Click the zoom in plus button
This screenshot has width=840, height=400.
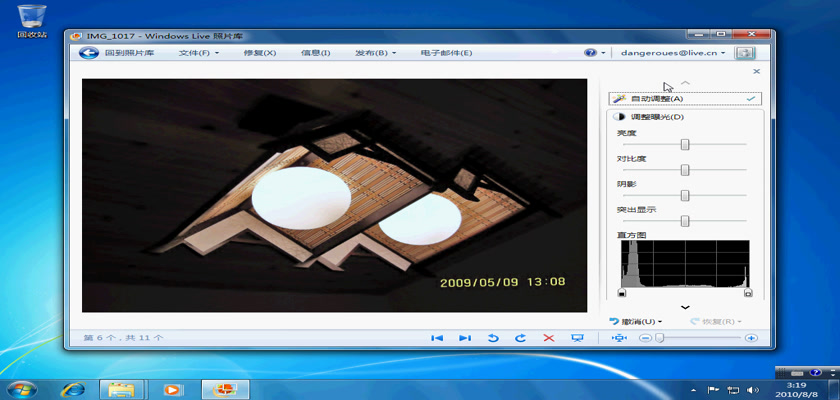[751, 338]
